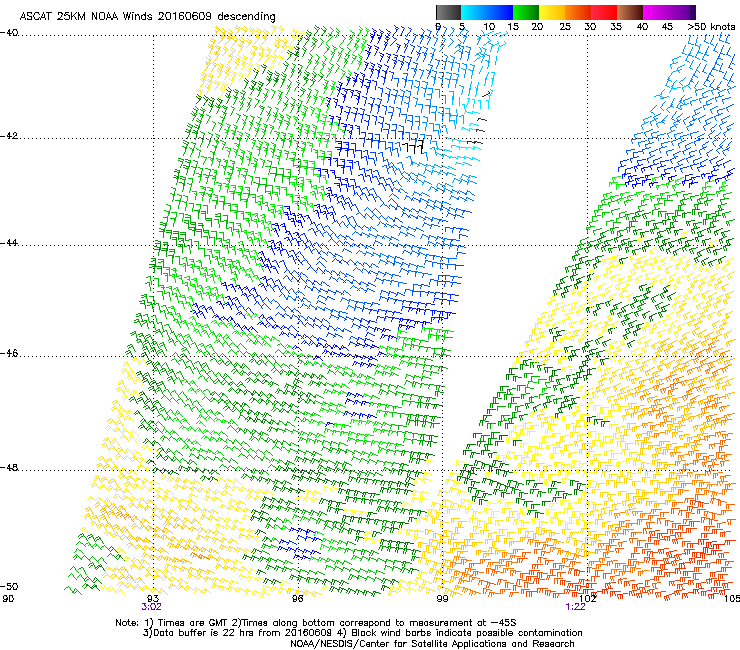The width and height of the screenshot is (740, 650).
Task: Click the latitude label -40
Action: [9, 33]
